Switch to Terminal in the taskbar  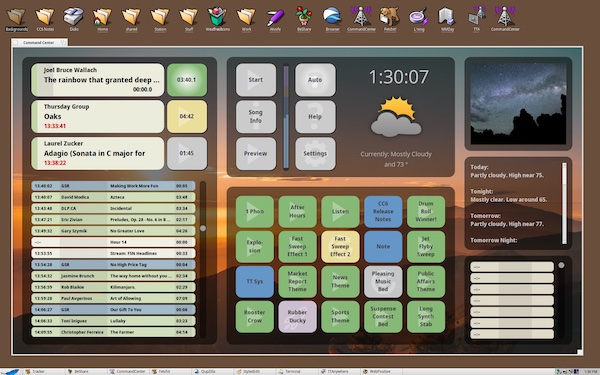pos(293,371)
